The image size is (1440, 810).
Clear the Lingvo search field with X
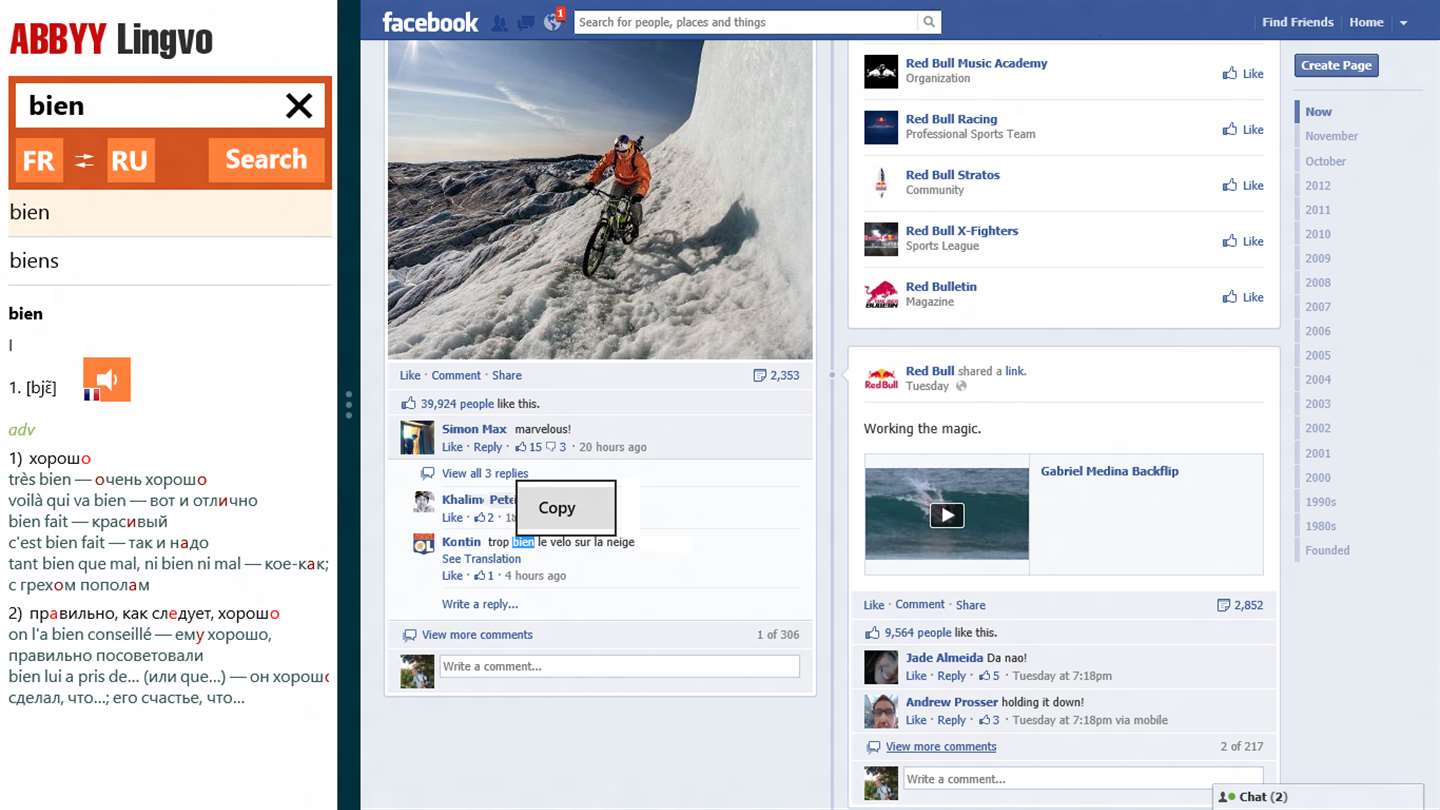[299, 106]
